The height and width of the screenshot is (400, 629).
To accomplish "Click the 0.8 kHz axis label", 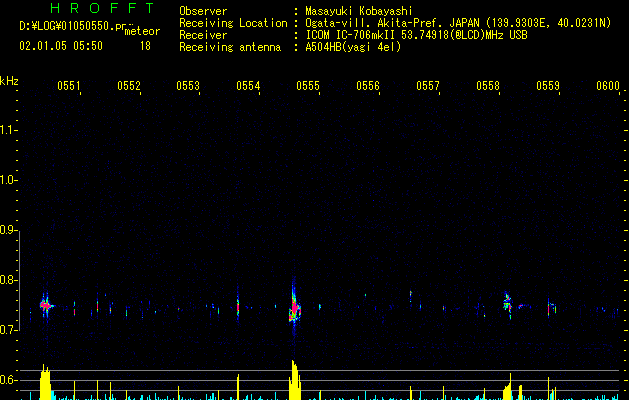I will click(x=8, y=280).
